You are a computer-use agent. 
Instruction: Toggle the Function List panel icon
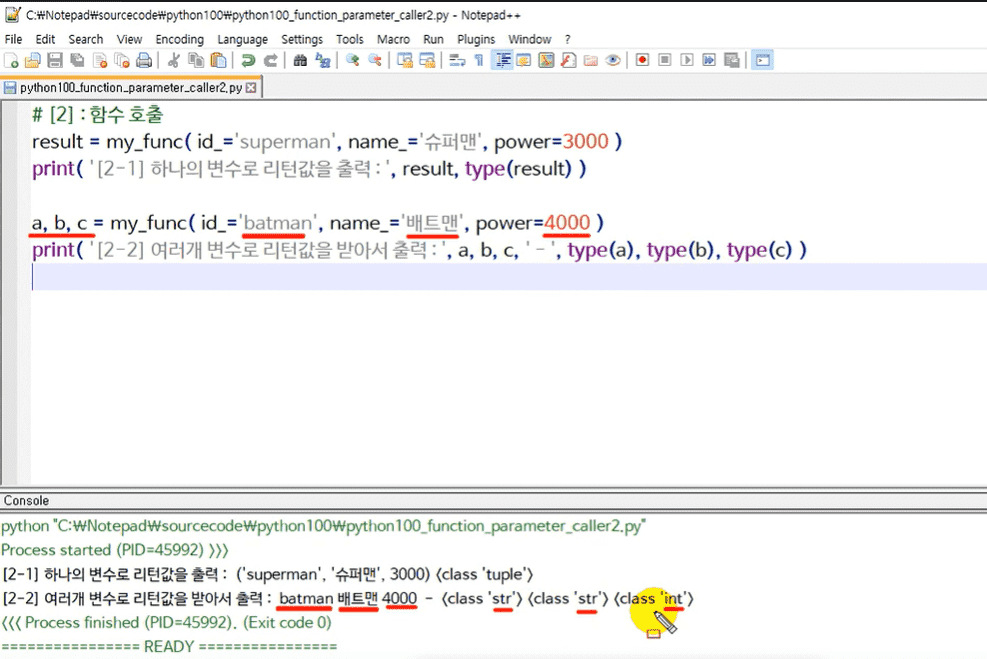pos(568,60)
